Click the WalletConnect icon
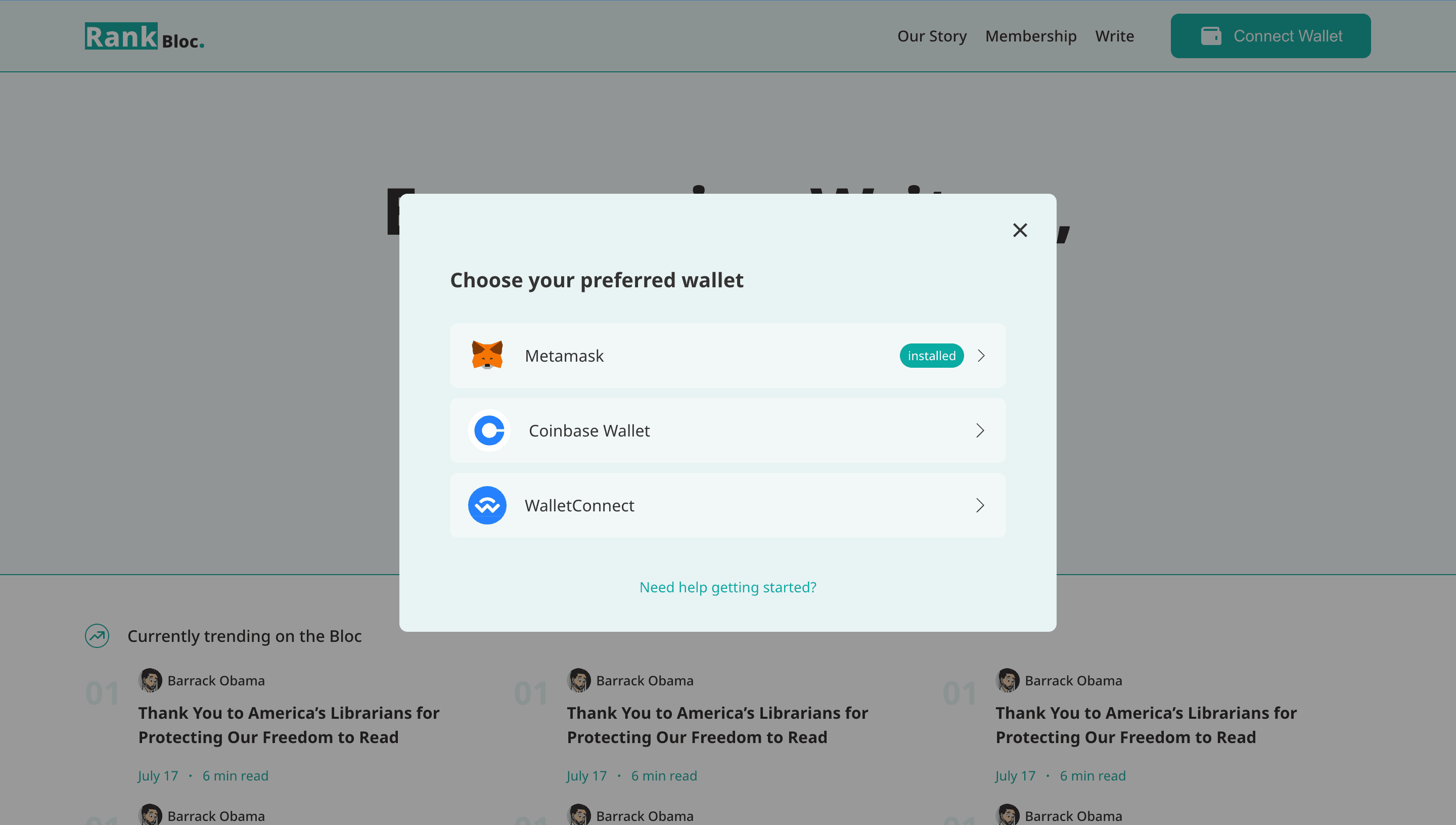Viewport: 1456px width, 825px height. (488, 505)
